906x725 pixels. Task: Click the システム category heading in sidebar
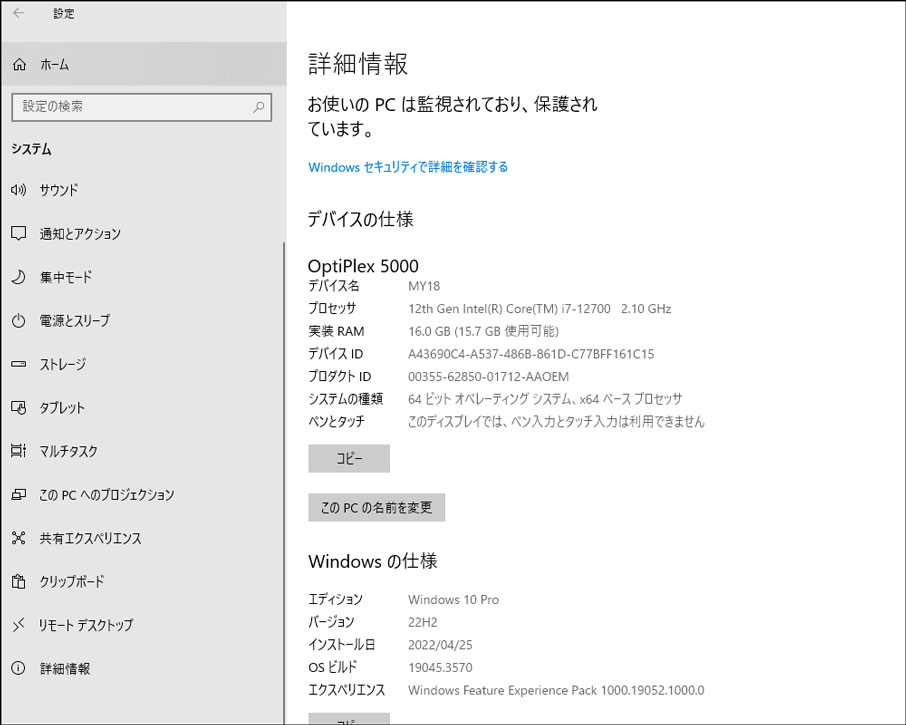(32, 149)
